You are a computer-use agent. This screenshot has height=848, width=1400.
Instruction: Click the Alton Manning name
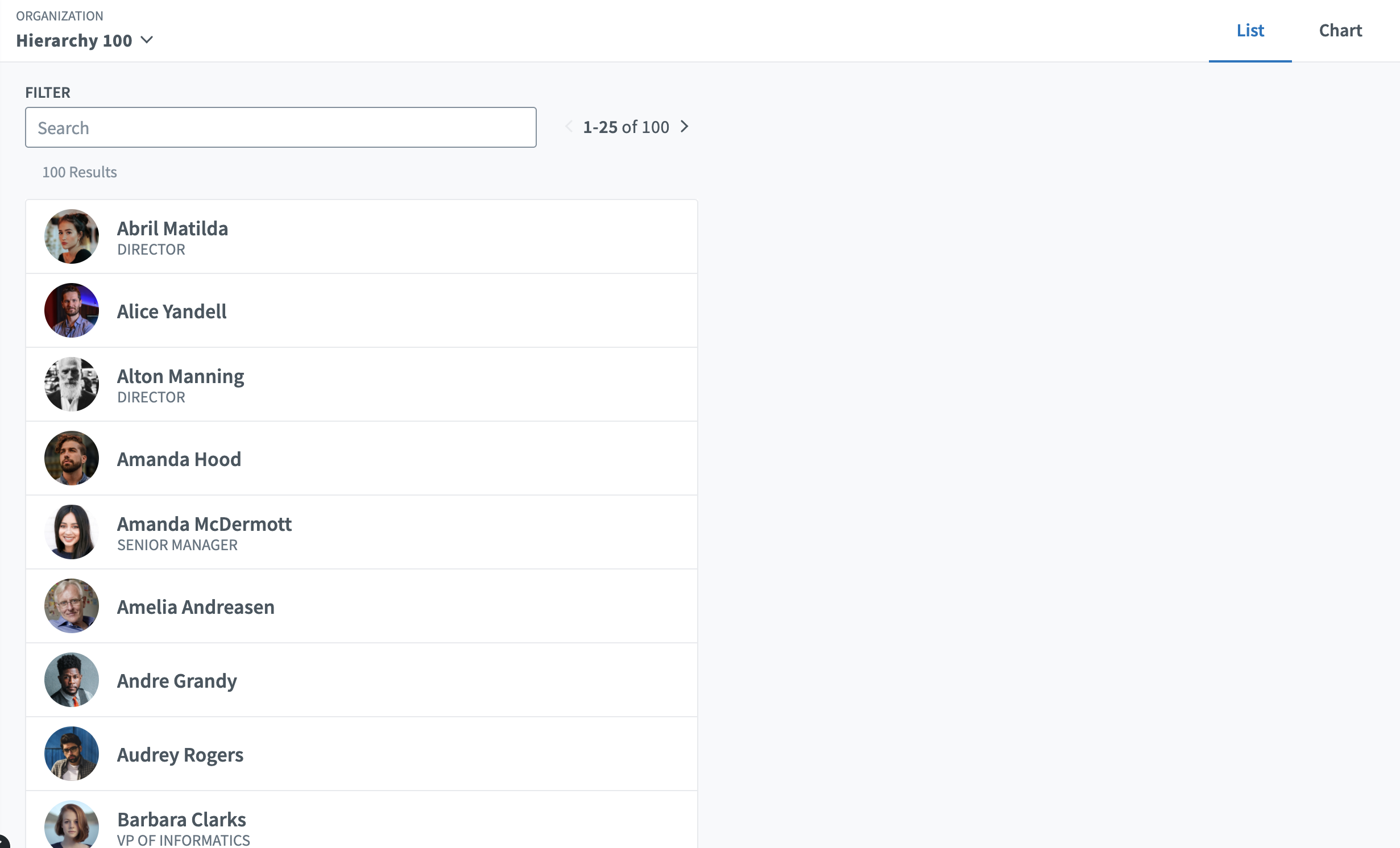coord(180,376)
